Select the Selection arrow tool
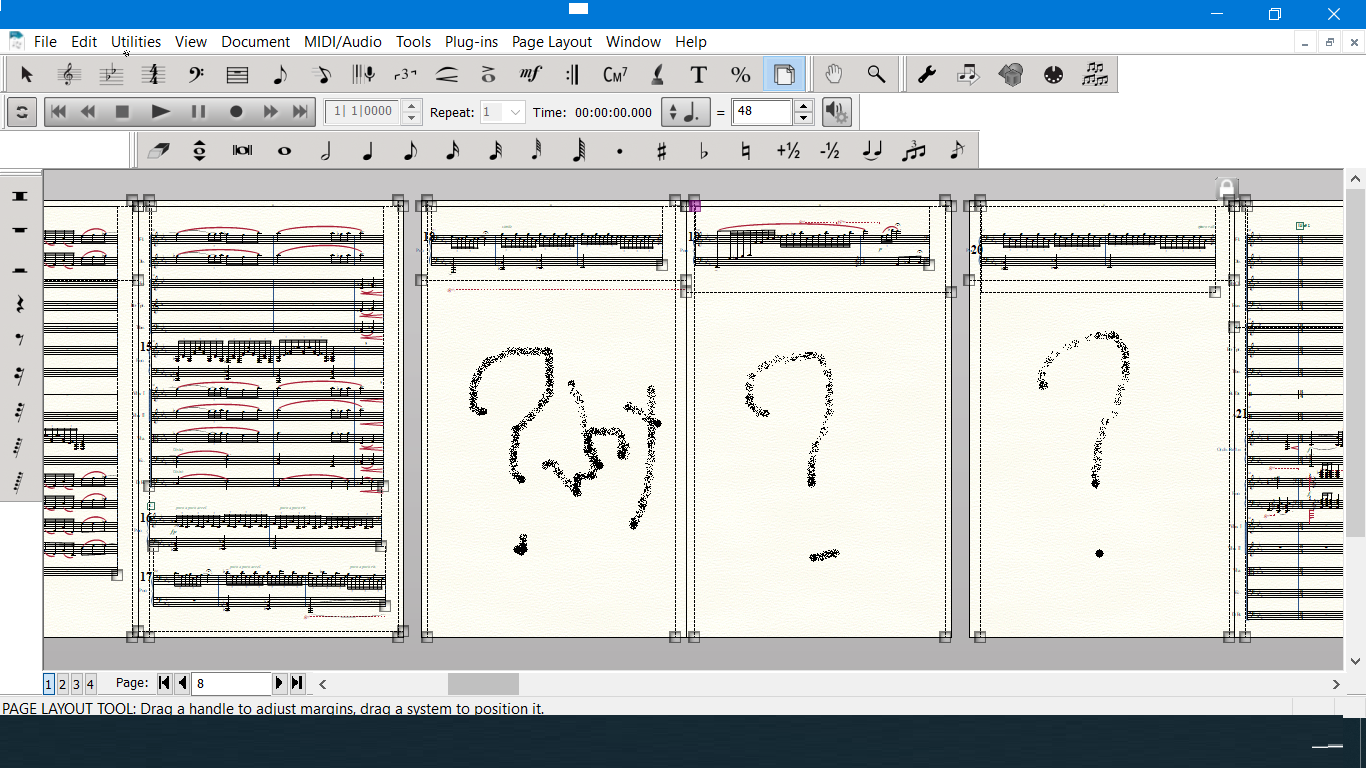Image resolution: width=1366 pixels, height=768 pixels. [27, 75]
